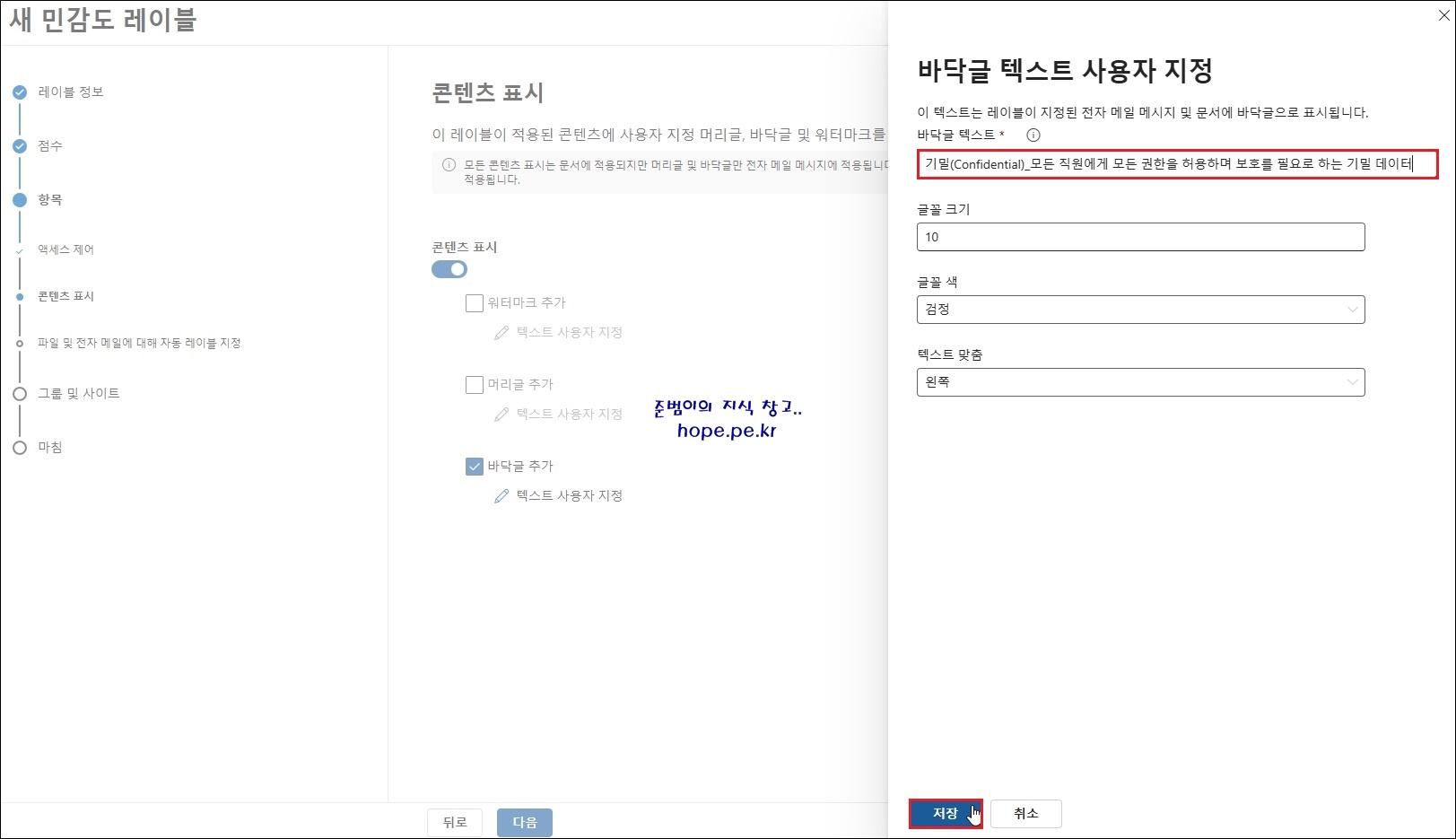The height and width of the screenshot is (839, 1456).
Task: Go to 레이블 정보 step
Action: pos(71,92)
